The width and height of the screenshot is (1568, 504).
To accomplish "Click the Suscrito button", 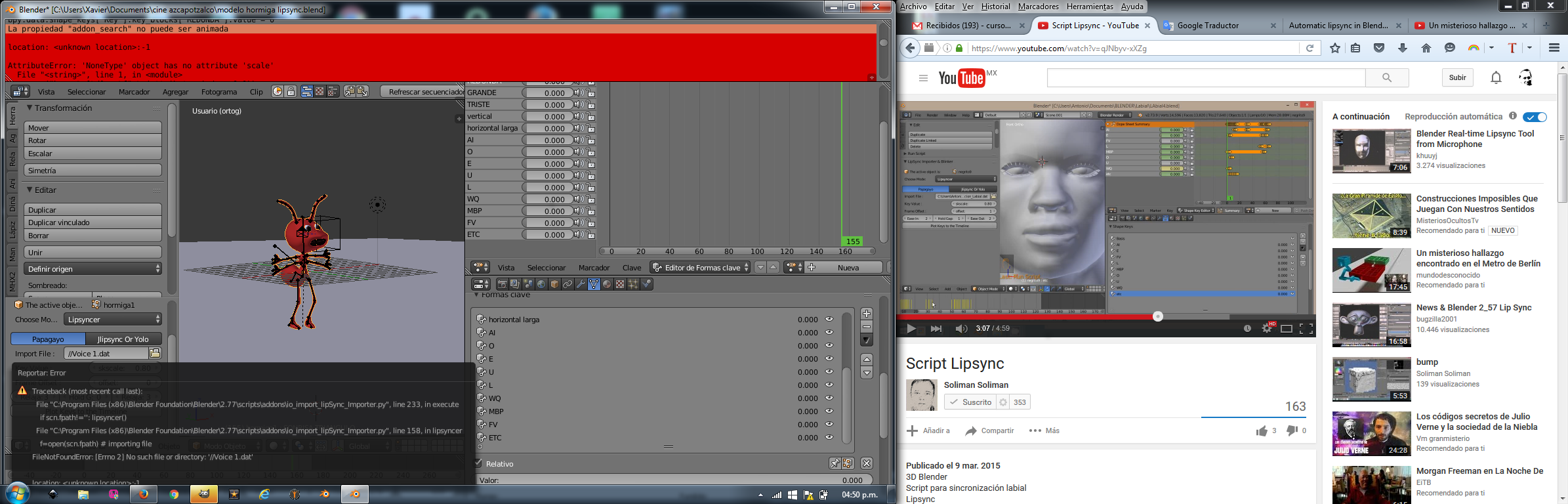I will coord(970,402).
